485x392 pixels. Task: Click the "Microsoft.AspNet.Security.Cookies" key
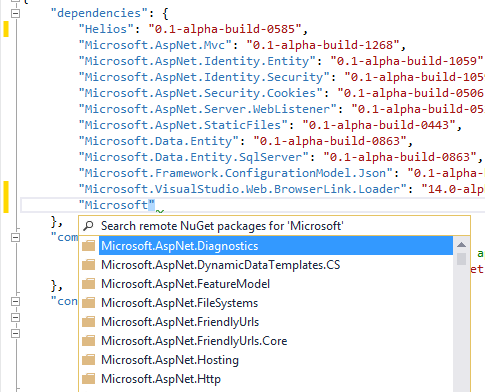click(201, 93)
